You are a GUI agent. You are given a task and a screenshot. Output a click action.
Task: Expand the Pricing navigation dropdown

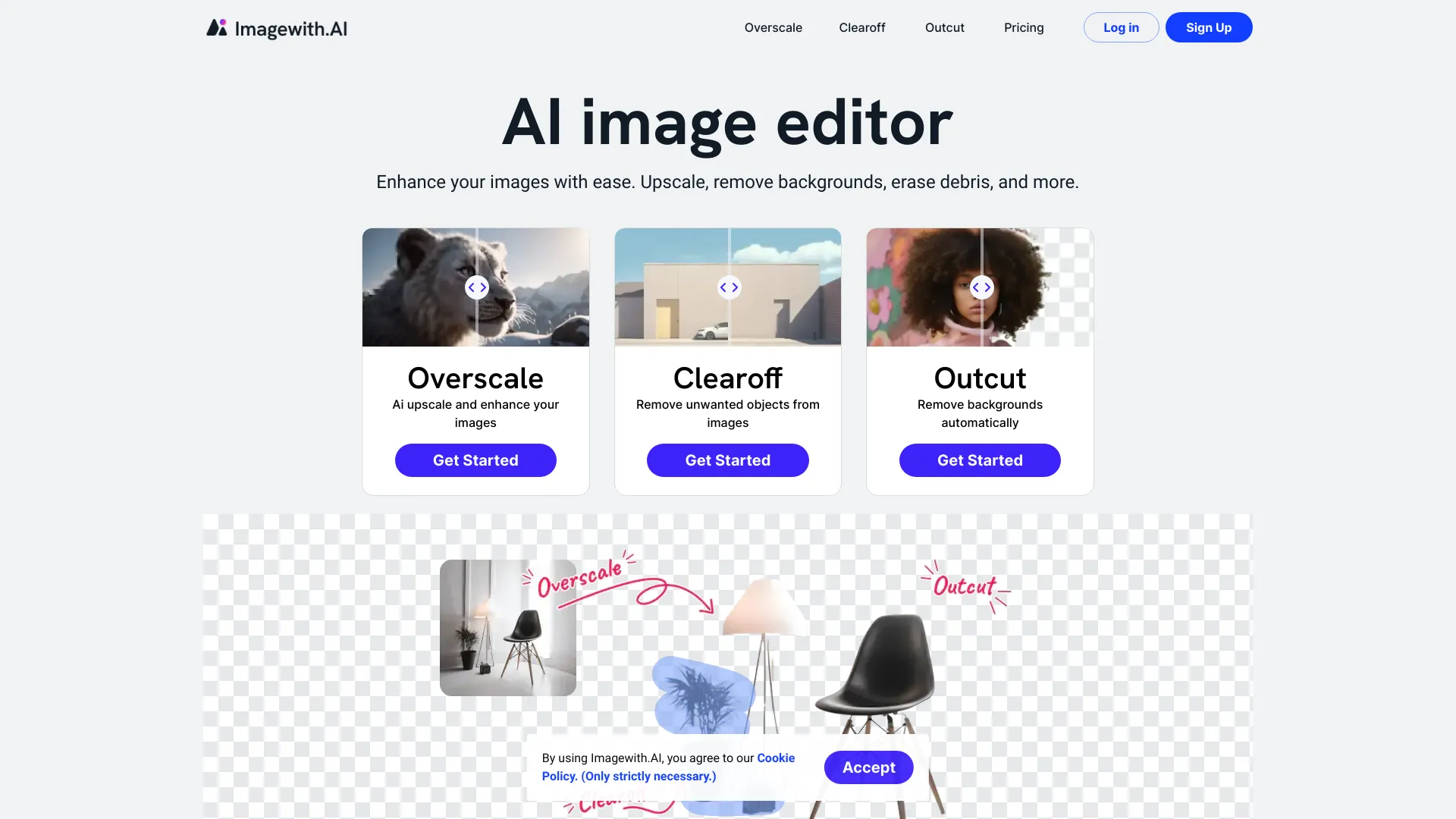click(1023, 27)
